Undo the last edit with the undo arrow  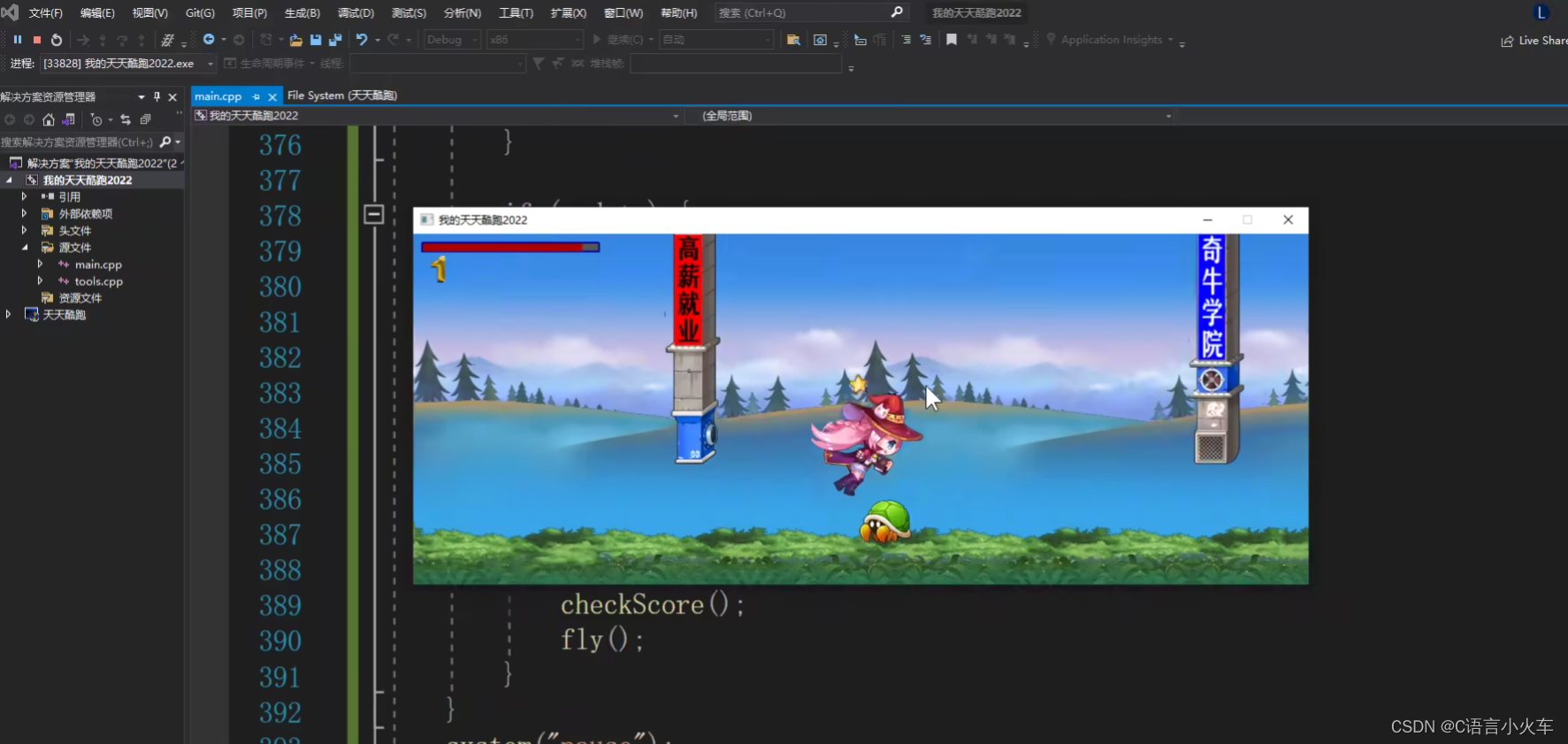362,40
